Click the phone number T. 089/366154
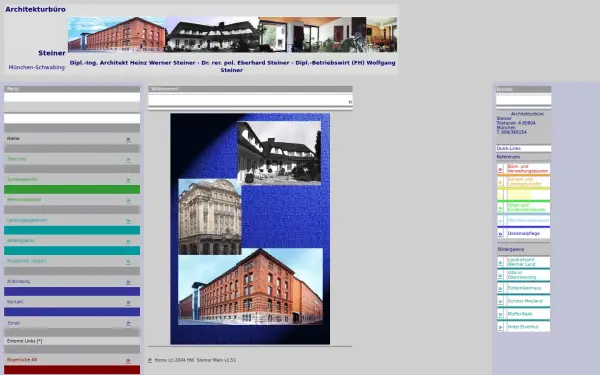This screenshot has height=375, width=600. click(x=511, y=132)
